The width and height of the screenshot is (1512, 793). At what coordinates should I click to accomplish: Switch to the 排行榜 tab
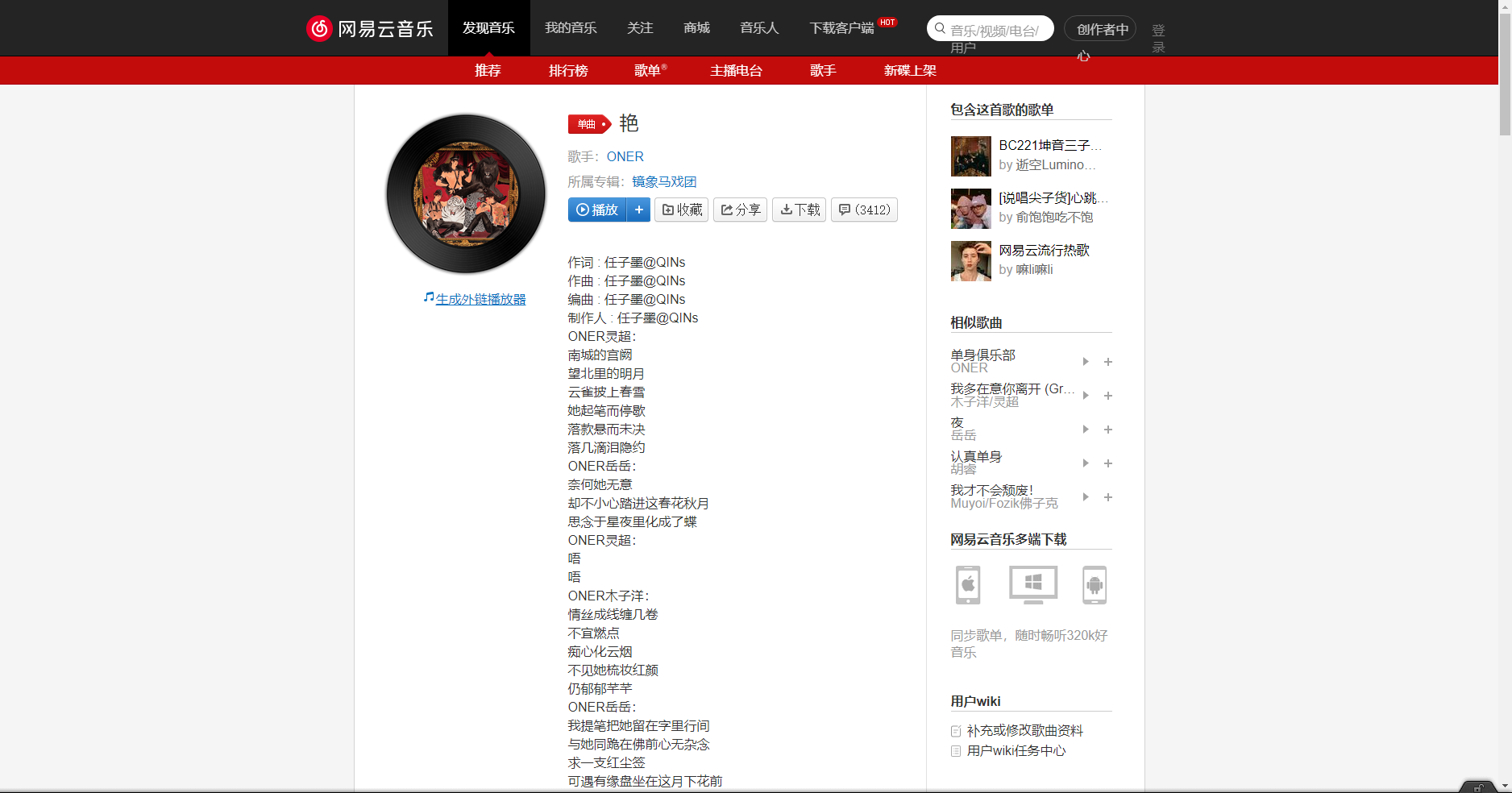coord(568,71)
